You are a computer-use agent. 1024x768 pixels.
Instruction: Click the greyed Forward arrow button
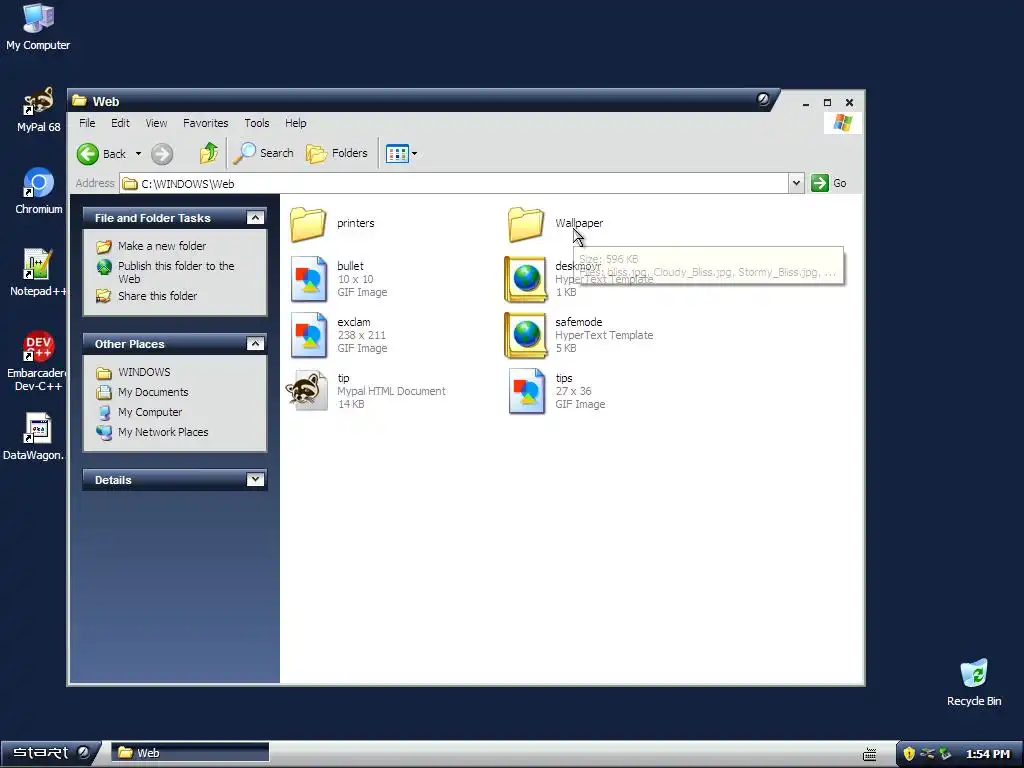(x=162, y=154)
